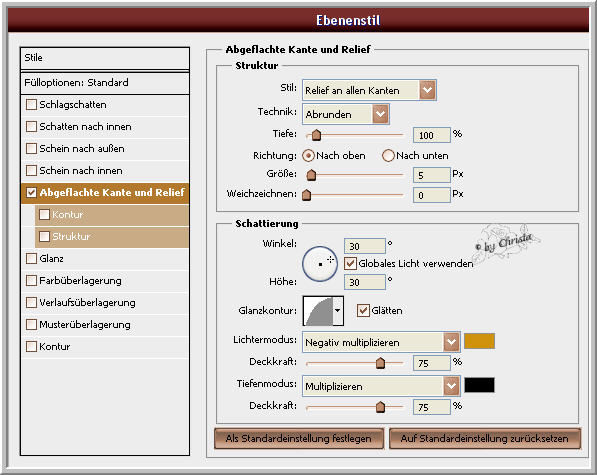The image size is (597, 475).
Task: Click Als Standardeinstellung festlegen button
Action: click(299, 438)
